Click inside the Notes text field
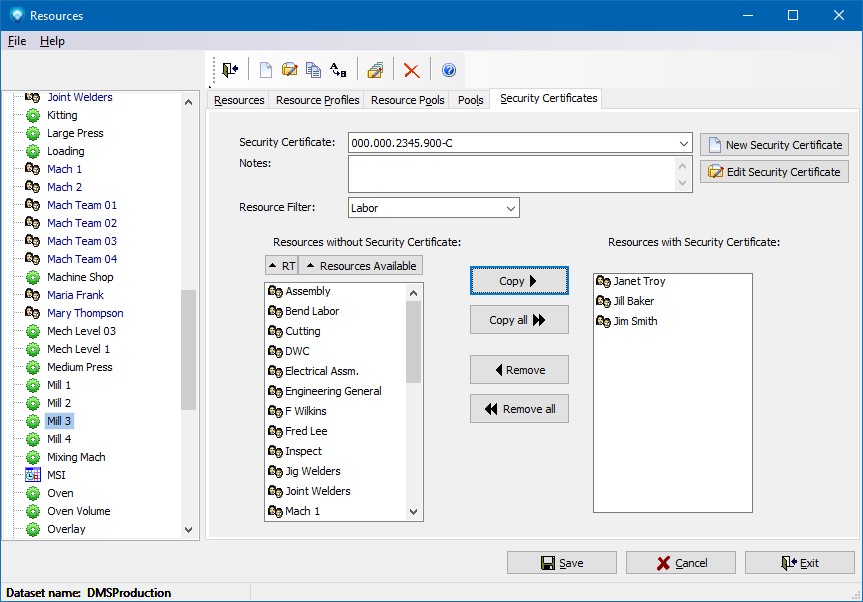The height and width of the screenshot is (602, 863). click(x=512, y=173)
